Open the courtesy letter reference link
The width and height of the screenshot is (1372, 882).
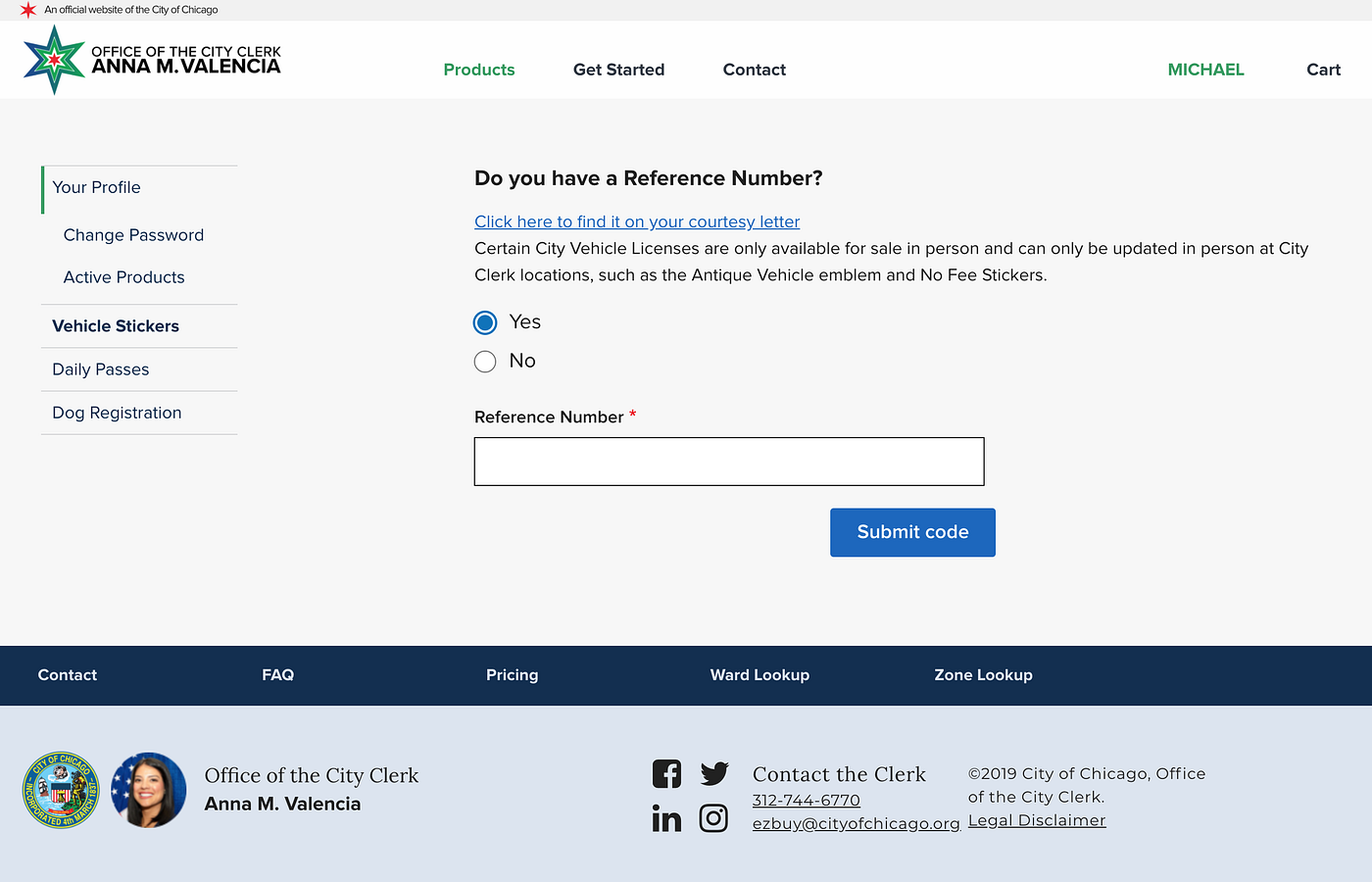[637, 221]
